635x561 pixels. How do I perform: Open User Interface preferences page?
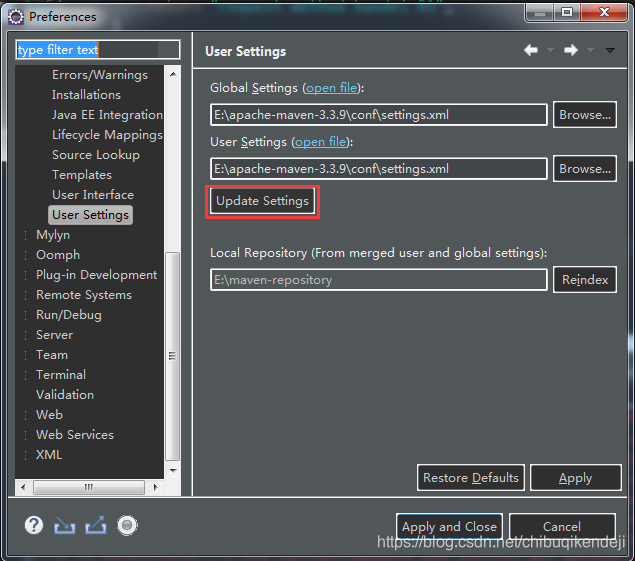pos(93,195)
